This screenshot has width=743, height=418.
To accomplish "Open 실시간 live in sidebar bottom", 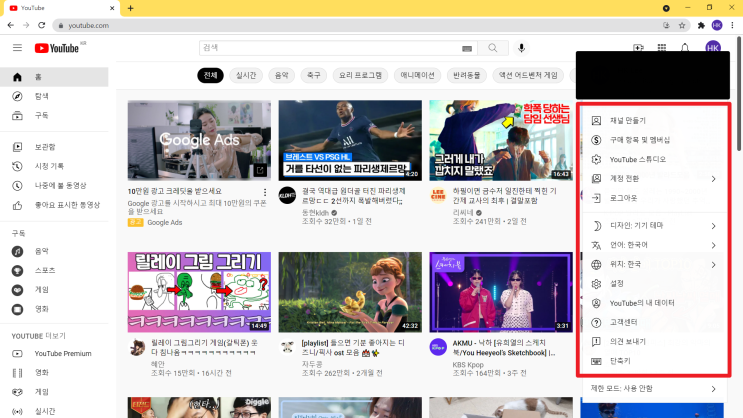I will 54,411.
